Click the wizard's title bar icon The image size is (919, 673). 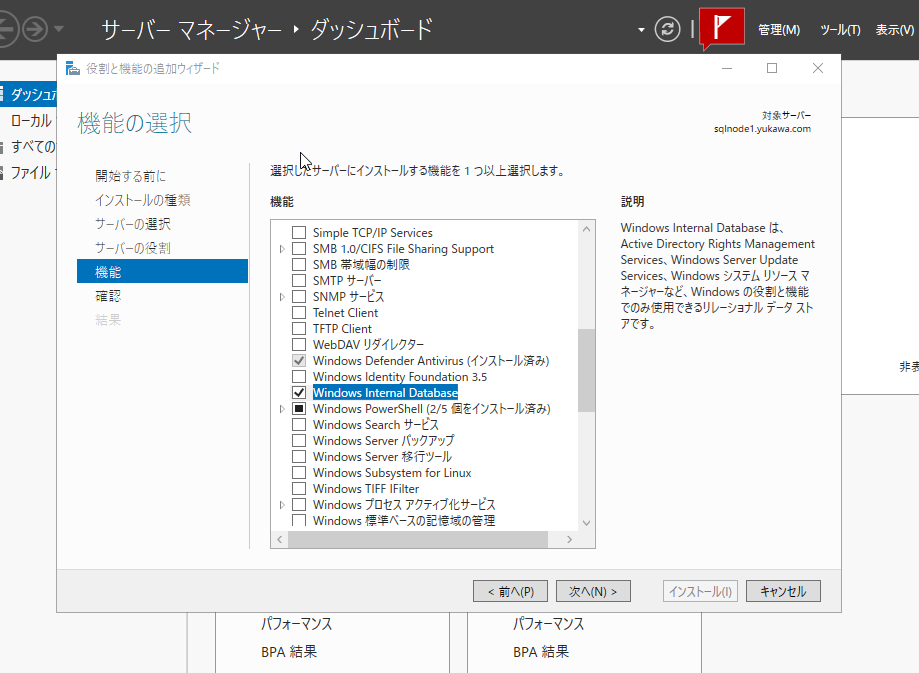(70, 68)
